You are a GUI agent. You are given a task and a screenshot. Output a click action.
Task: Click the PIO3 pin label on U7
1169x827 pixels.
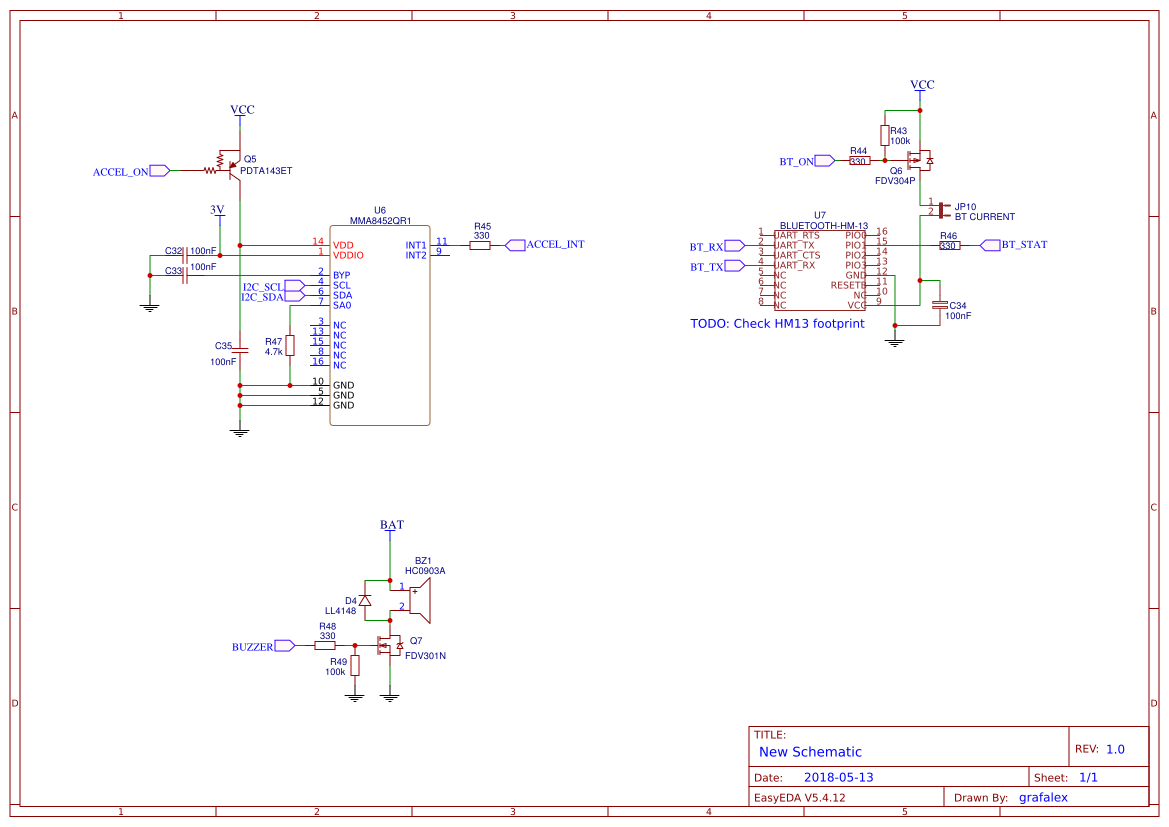pyautogui.click(x=856, y=265)
